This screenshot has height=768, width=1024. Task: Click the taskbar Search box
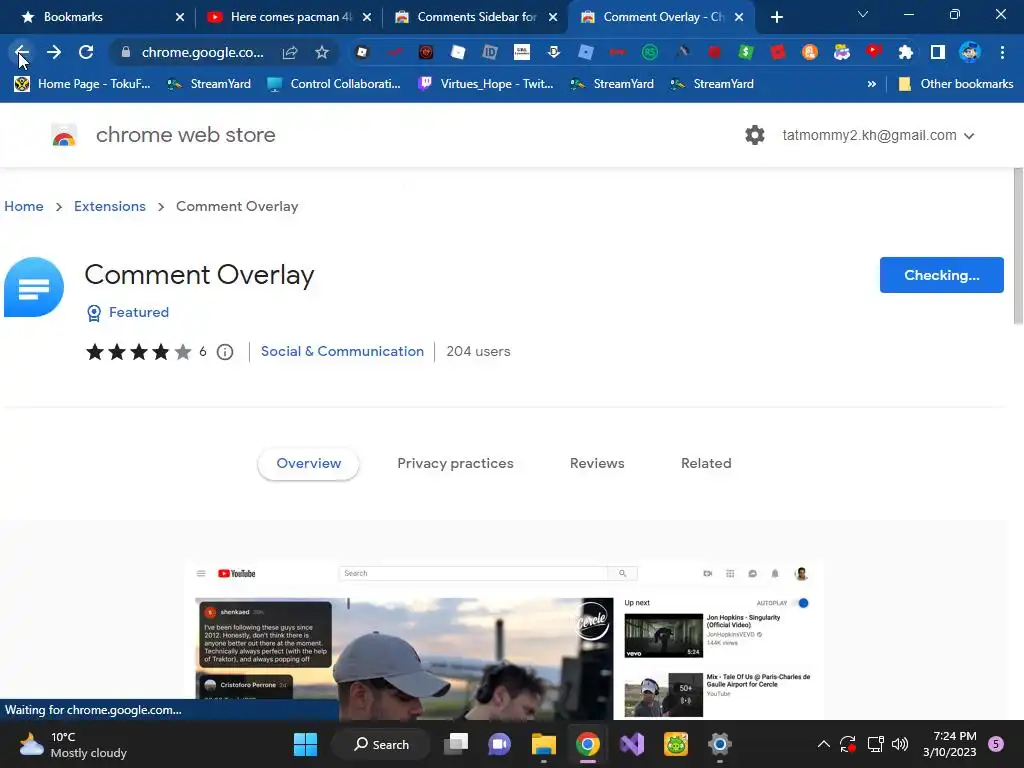(x=381, y=744)
